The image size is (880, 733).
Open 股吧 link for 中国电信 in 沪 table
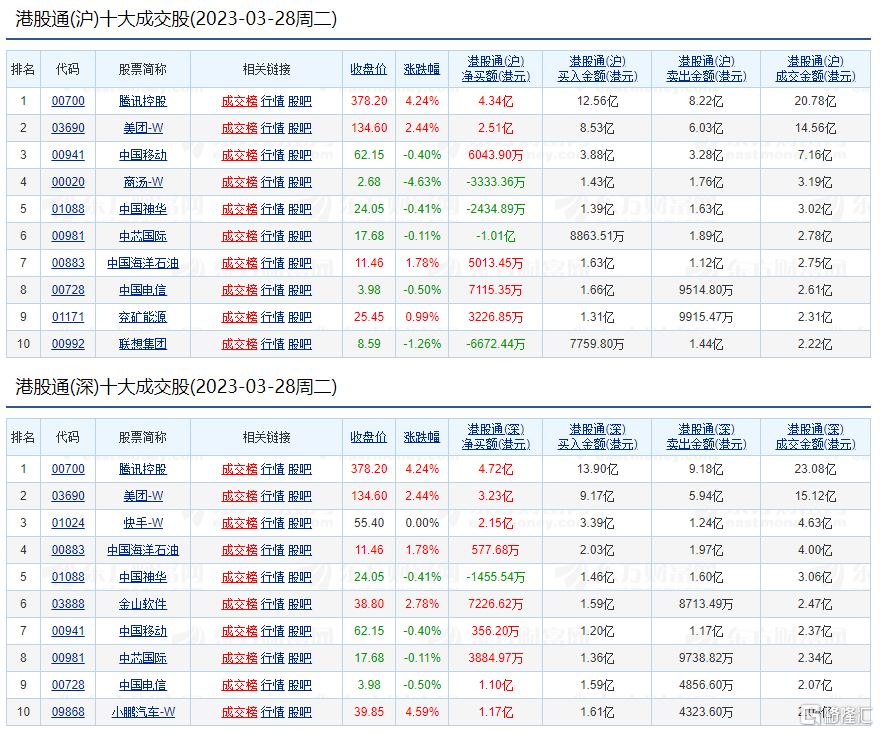tap(300, 290)
